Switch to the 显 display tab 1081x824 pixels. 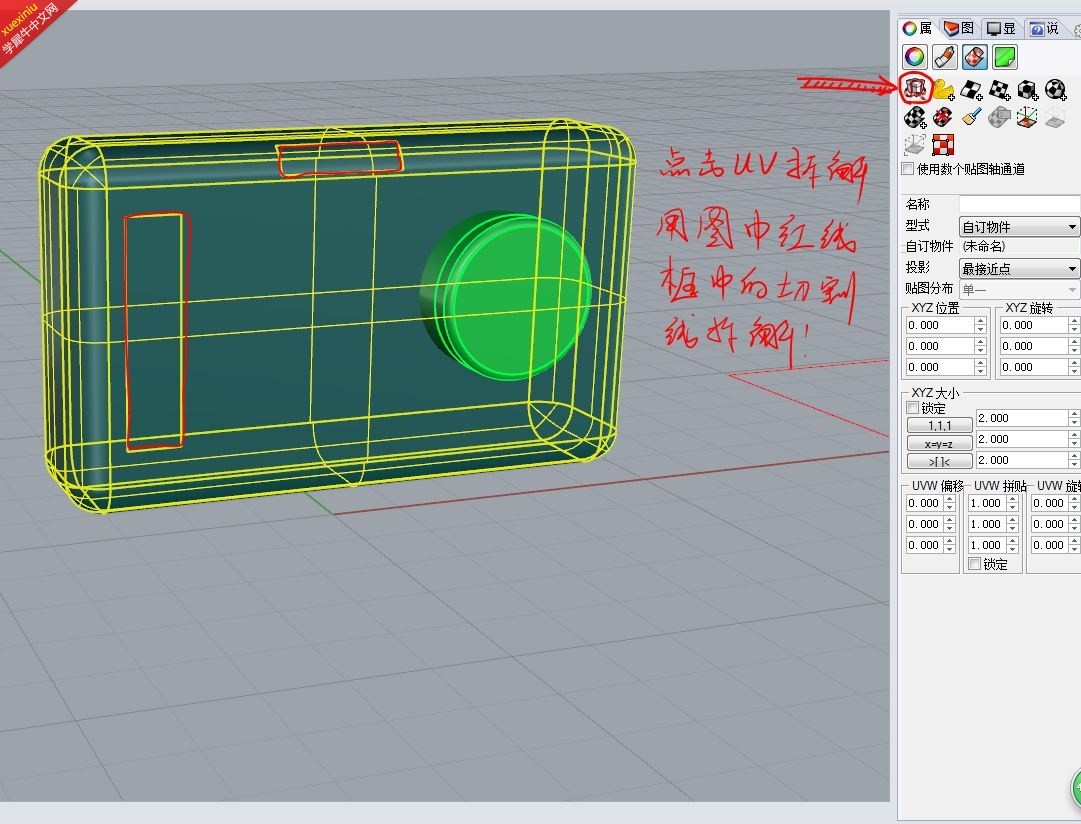click(x=1002, y=28)
